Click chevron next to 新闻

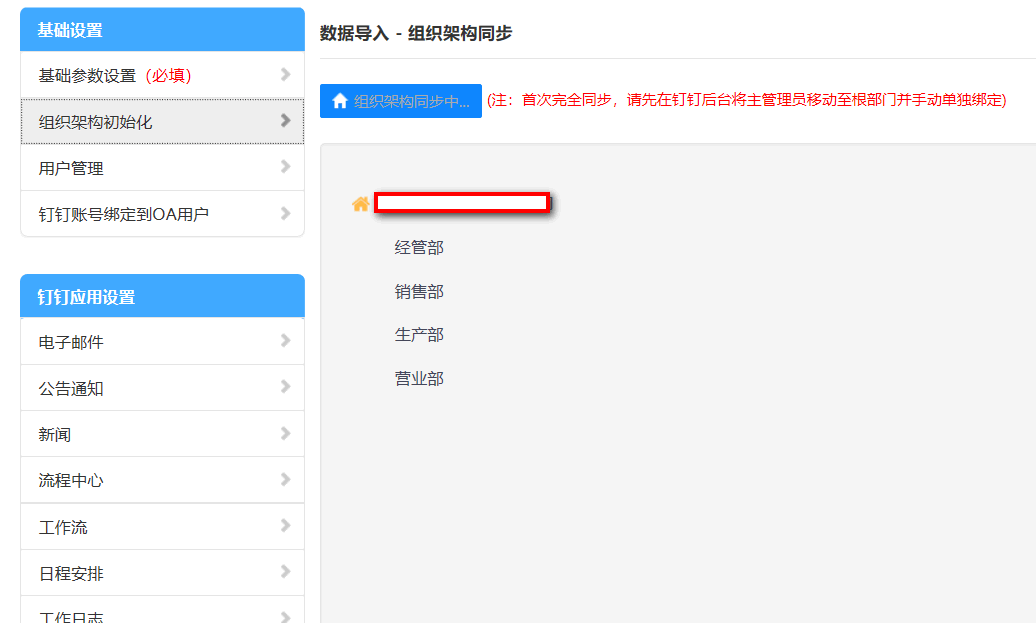click(285, 434)
